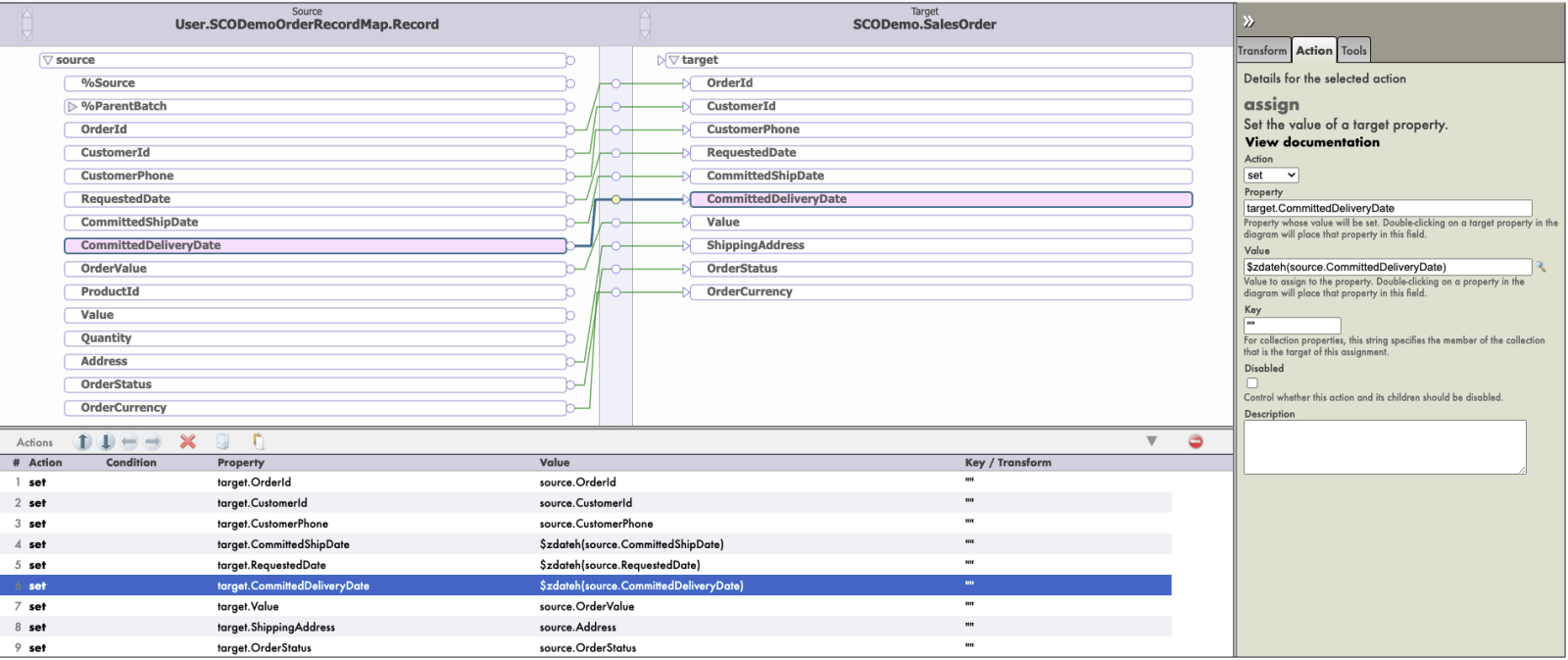
Task: Toggle the Disabled checkbox
Action: pyautogui.click(x=1251, y=383)
